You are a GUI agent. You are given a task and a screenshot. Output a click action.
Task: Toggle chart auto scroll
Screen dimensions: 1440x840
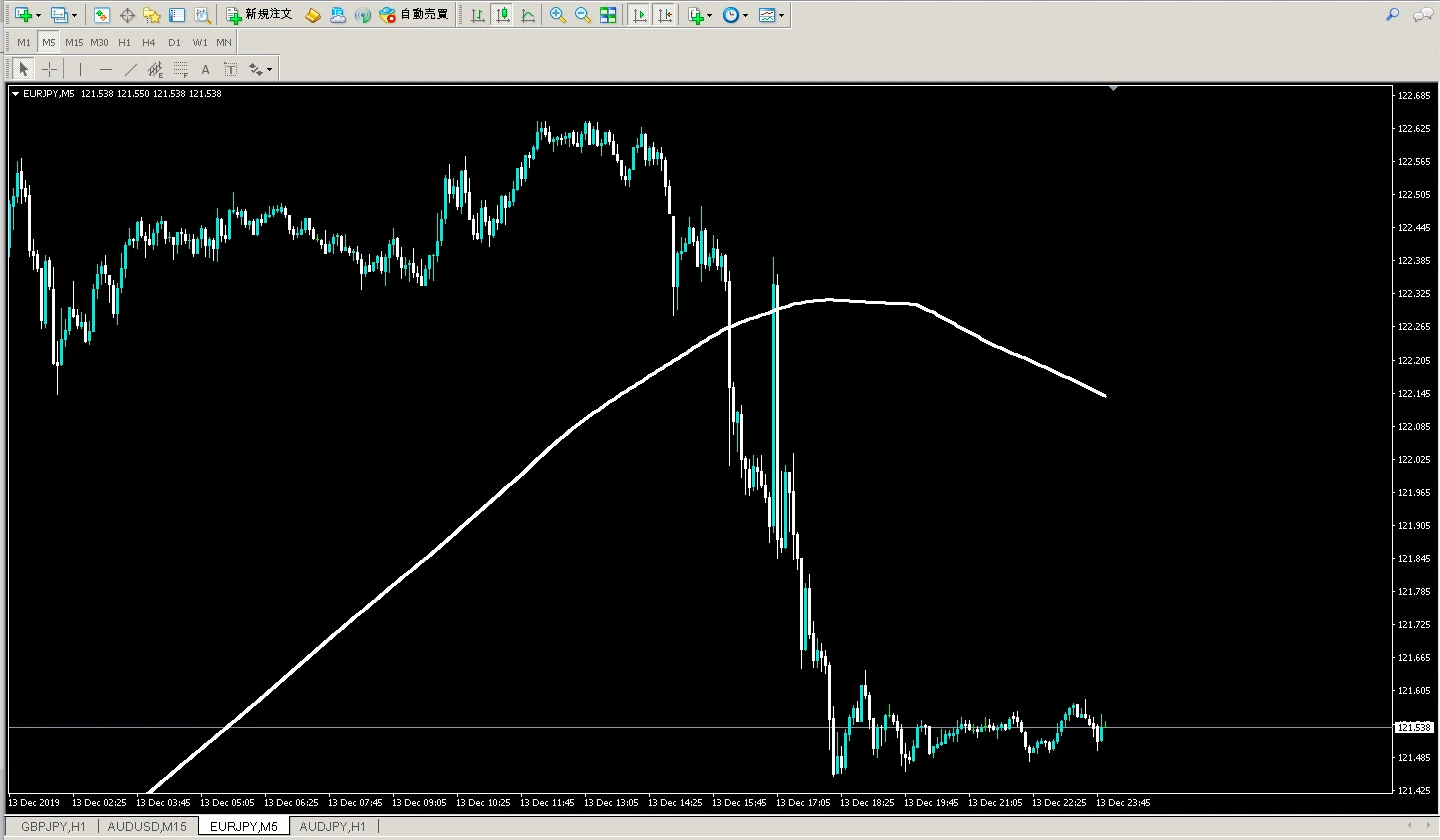639,15
